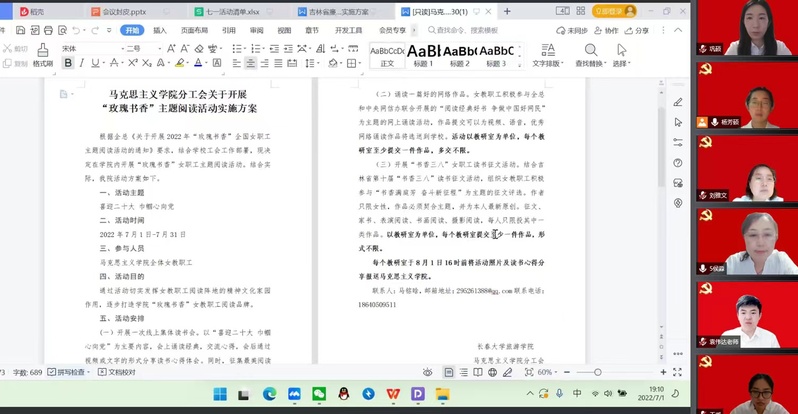Image resolution: width=798 pixels, height=414 pixels.
Task: Apply the 标题 1 heading style
Action: 423,55
